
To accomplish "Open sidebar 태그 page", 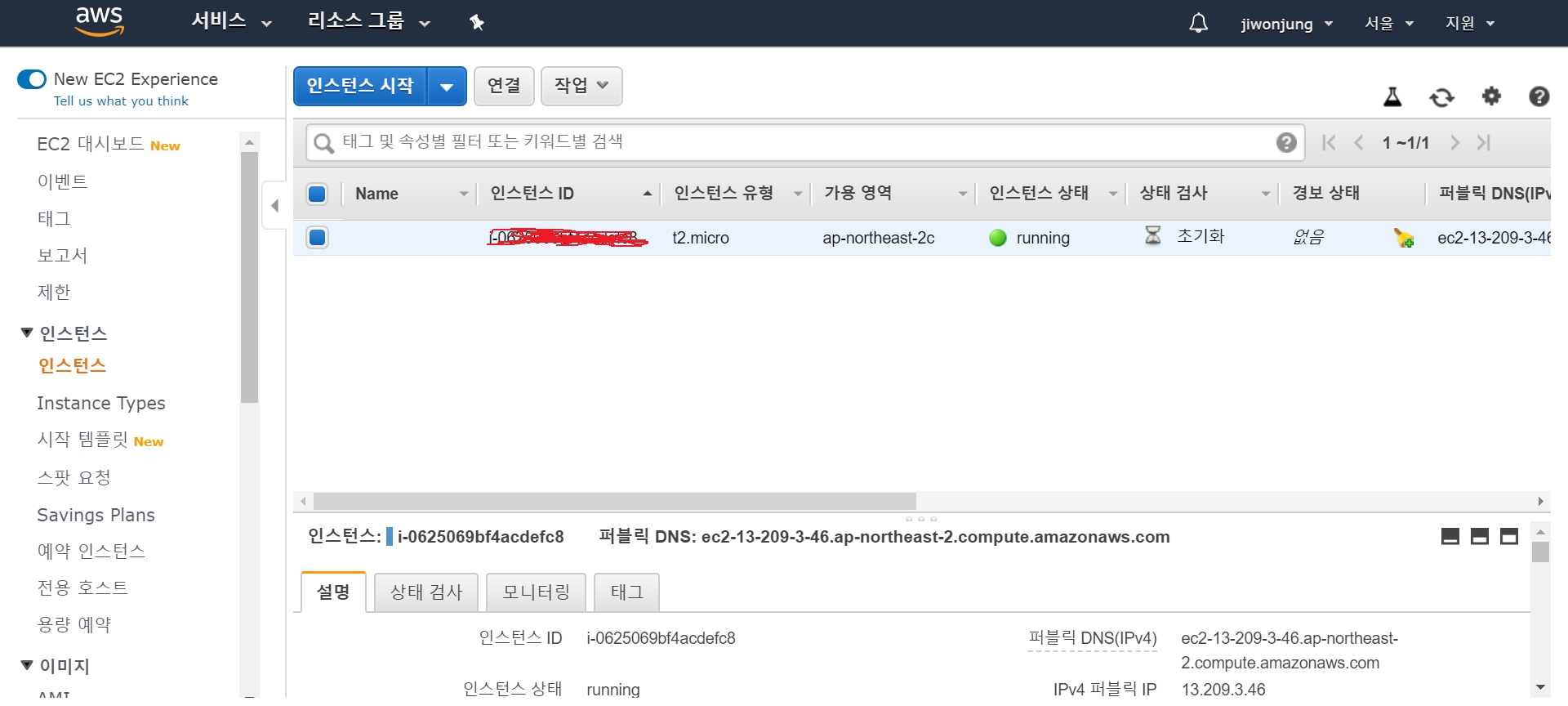I will pos(54,218).
